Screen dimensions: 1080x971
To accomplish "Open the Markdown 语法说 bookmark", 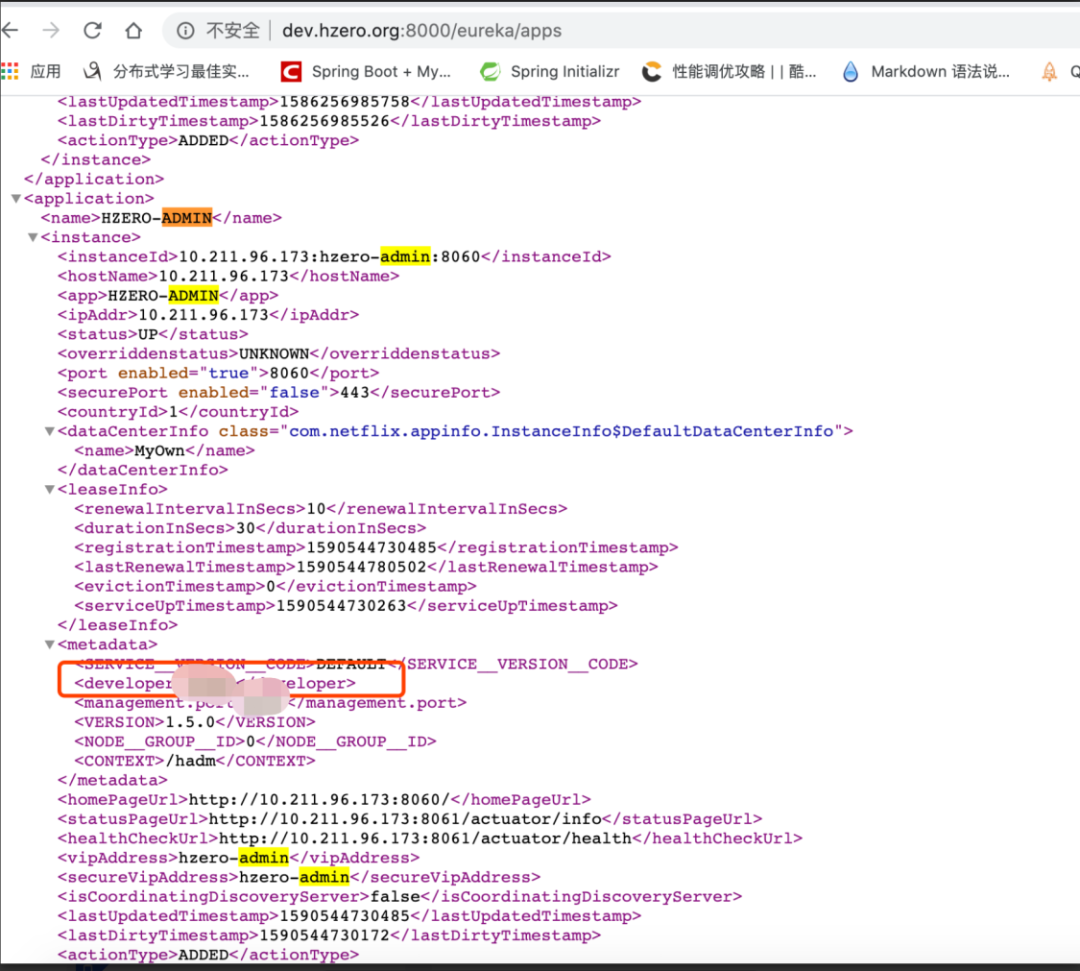I will coord(926,71).
